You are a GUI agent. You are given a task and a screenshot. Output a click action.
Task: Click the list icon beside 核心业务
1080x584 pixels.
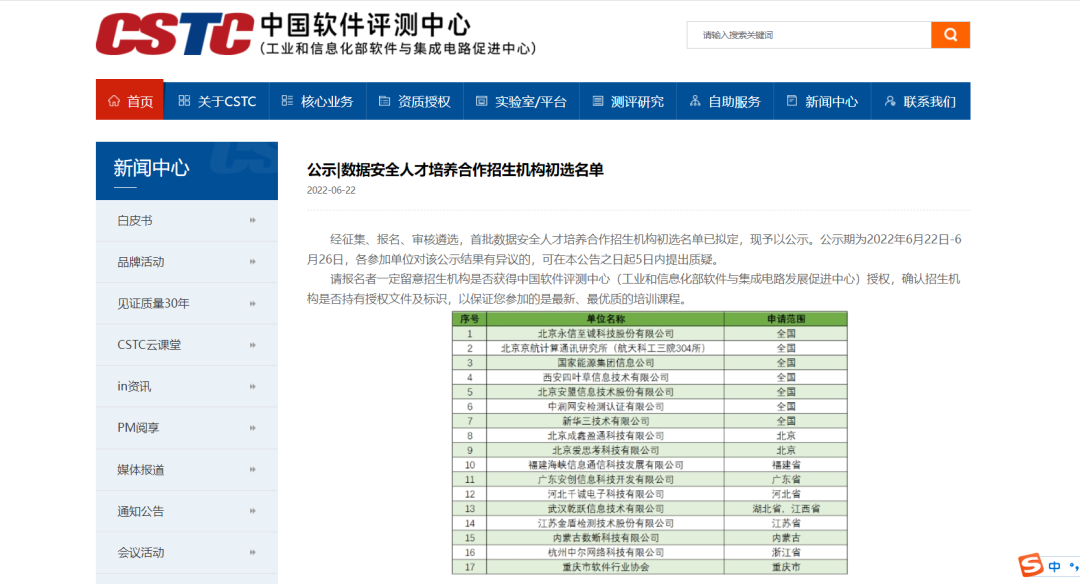point(286,100)
